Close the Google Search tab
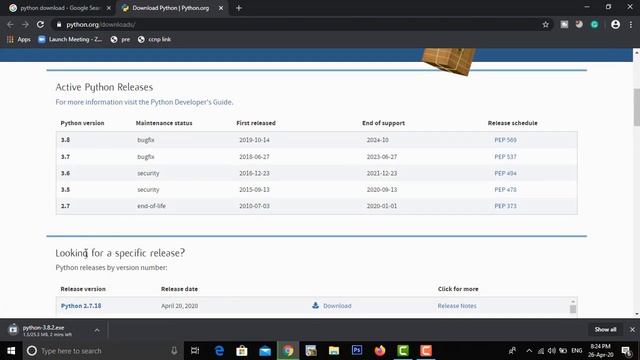 coord(109,8)
